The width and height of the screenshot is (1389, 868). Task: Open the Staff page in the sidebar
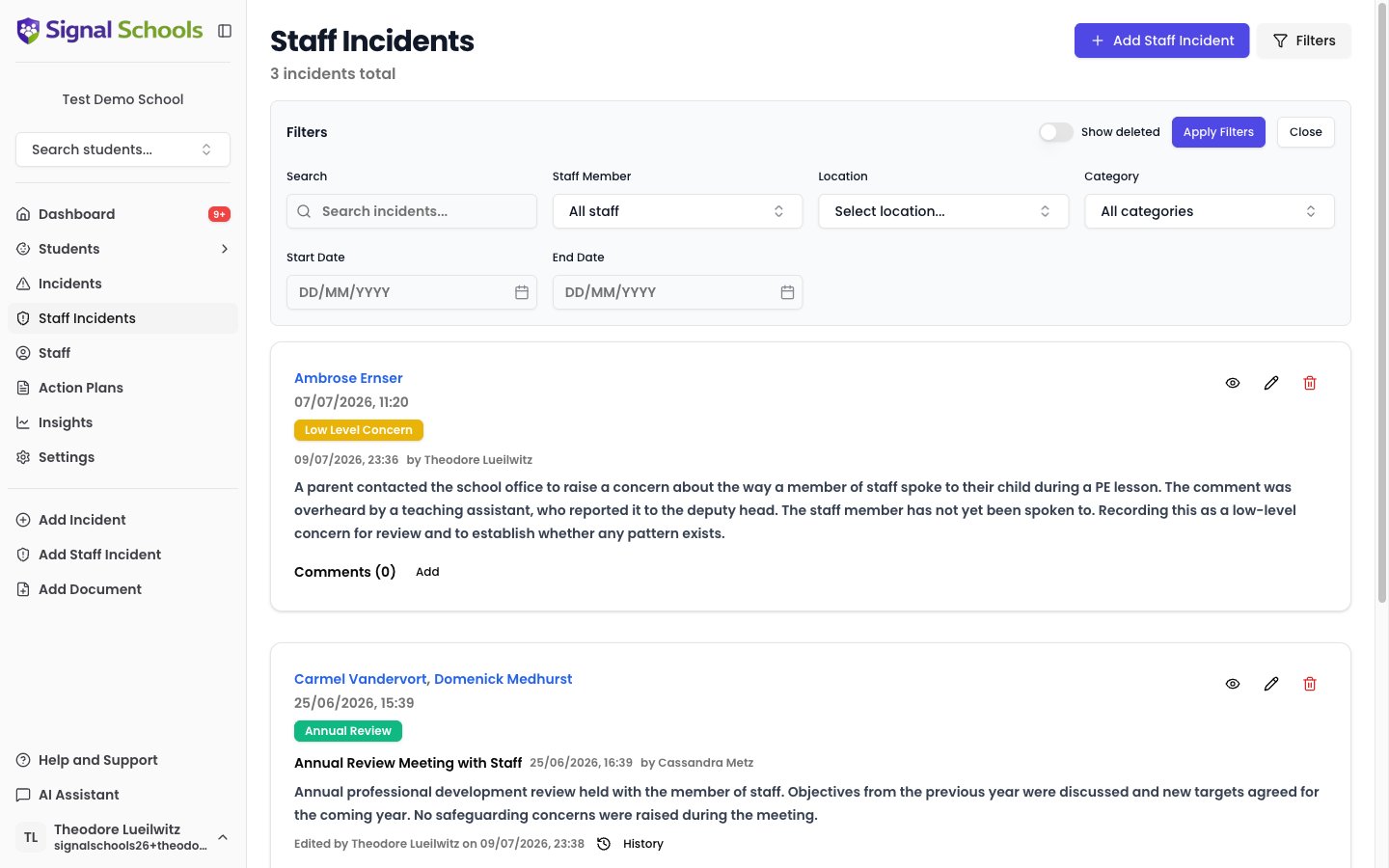(x=123, y=353)
